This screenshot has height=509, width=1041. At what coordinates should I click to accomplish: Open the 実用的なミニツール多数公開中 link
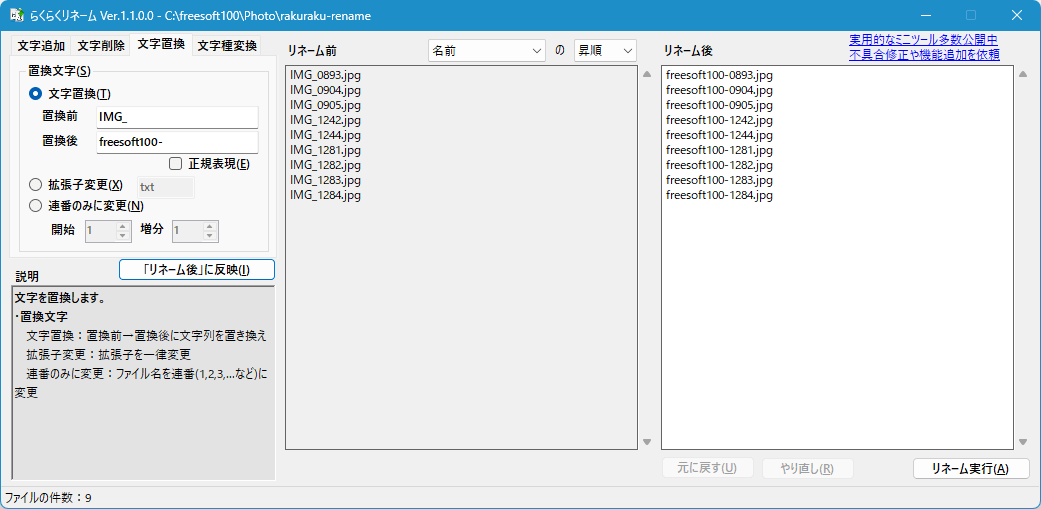(923, 40)
